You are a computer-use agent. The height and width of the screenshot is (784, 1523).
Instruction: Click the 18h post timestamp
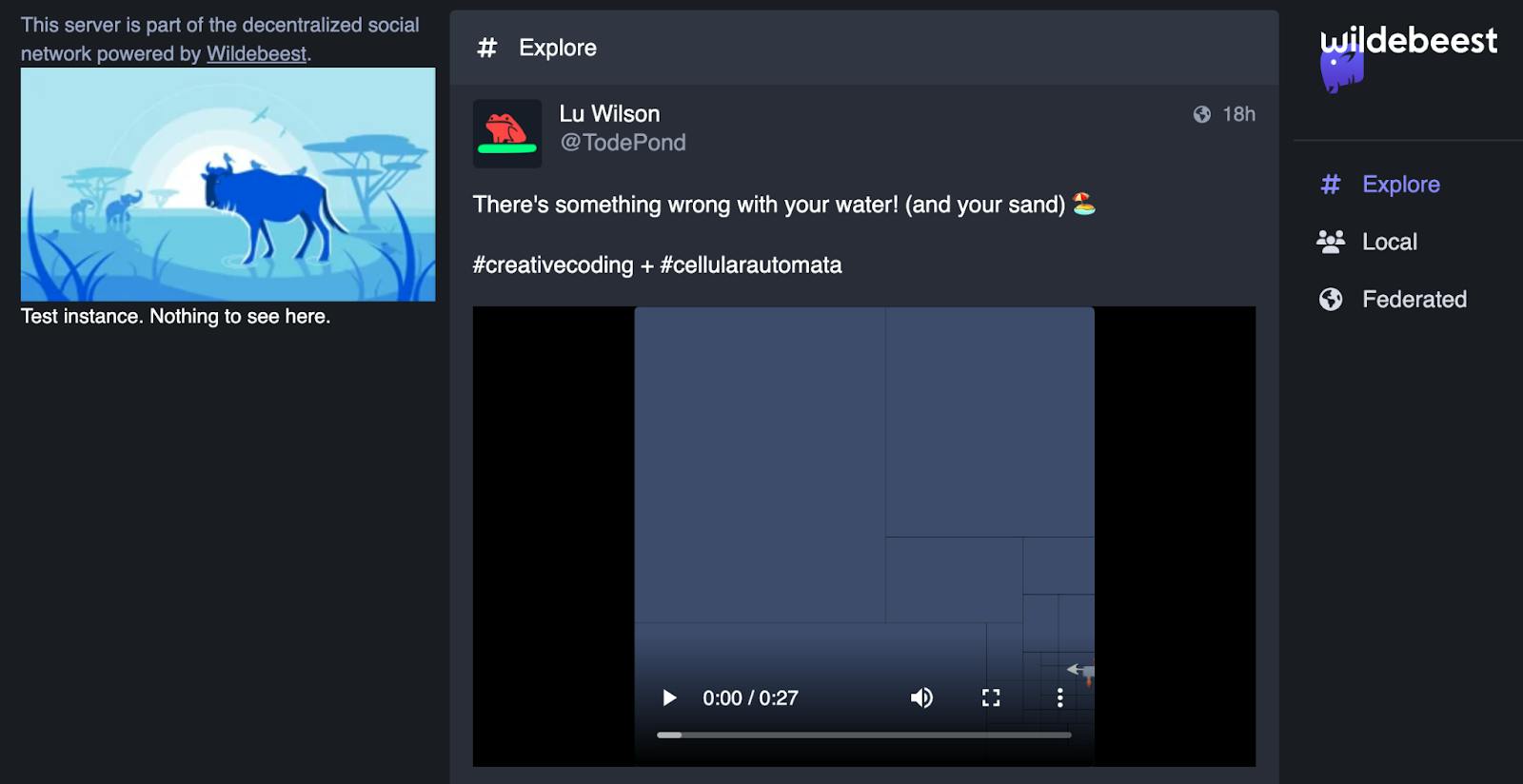pyautogui.click(x=1238, y=114)
